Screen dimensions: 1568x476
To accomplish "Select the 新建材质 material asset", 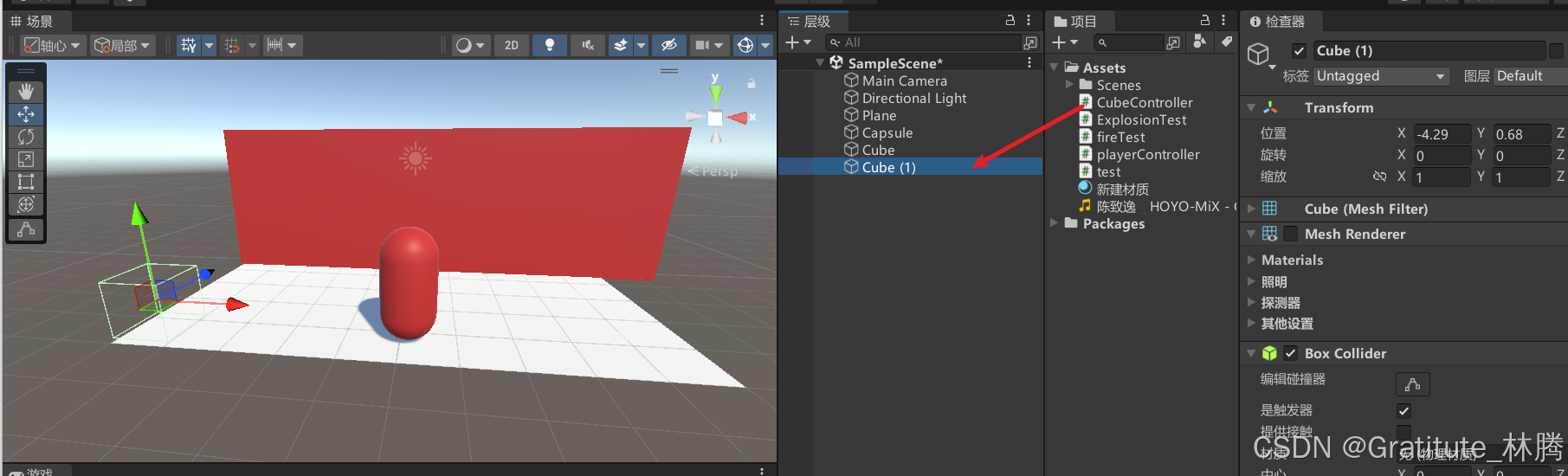I will (x=1122, y=189).
